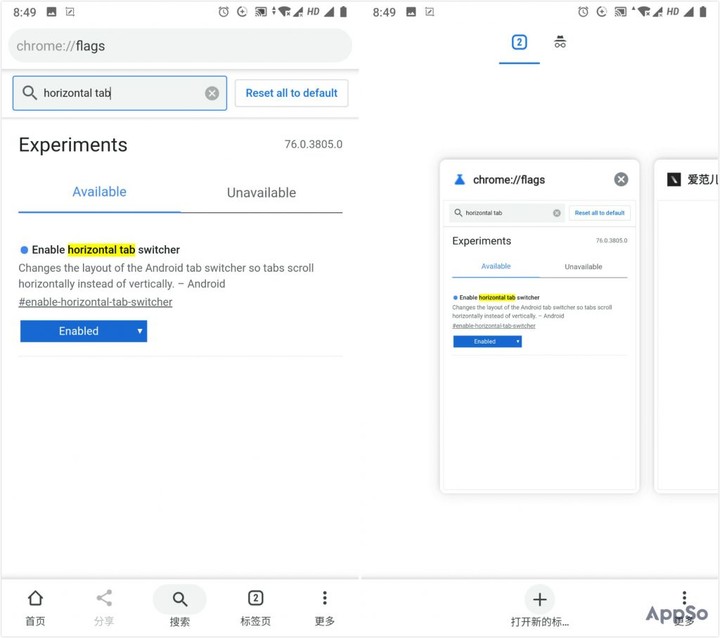Screen dimensions: 720x638
Task: Open the Enabled dropdown for horizontal tab switcher
Action: (84, 331)
